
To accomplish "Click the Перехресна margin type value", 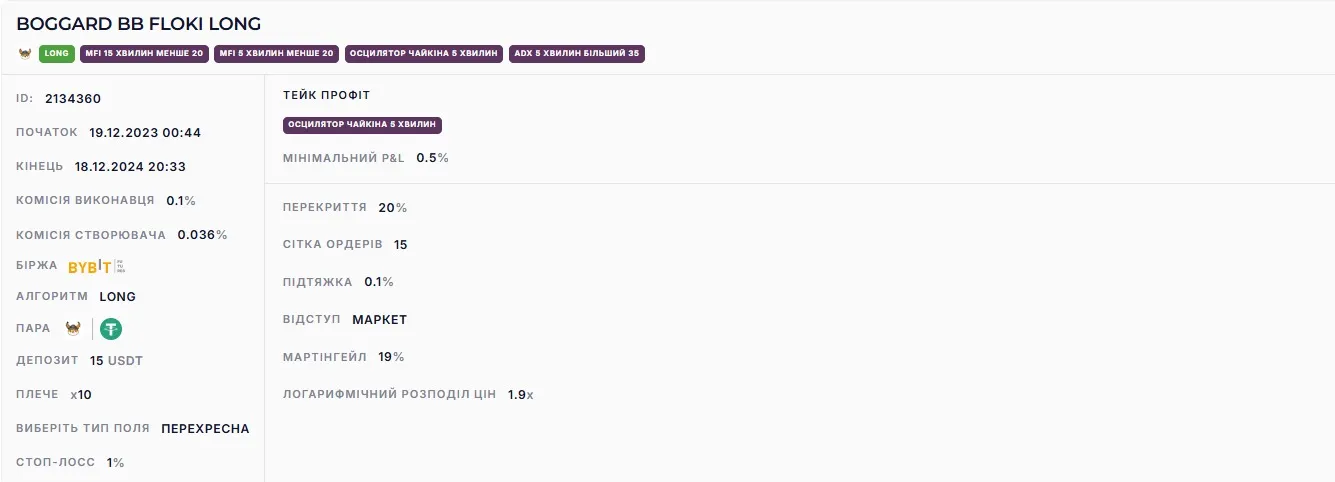I will click(x=205, y=429).
